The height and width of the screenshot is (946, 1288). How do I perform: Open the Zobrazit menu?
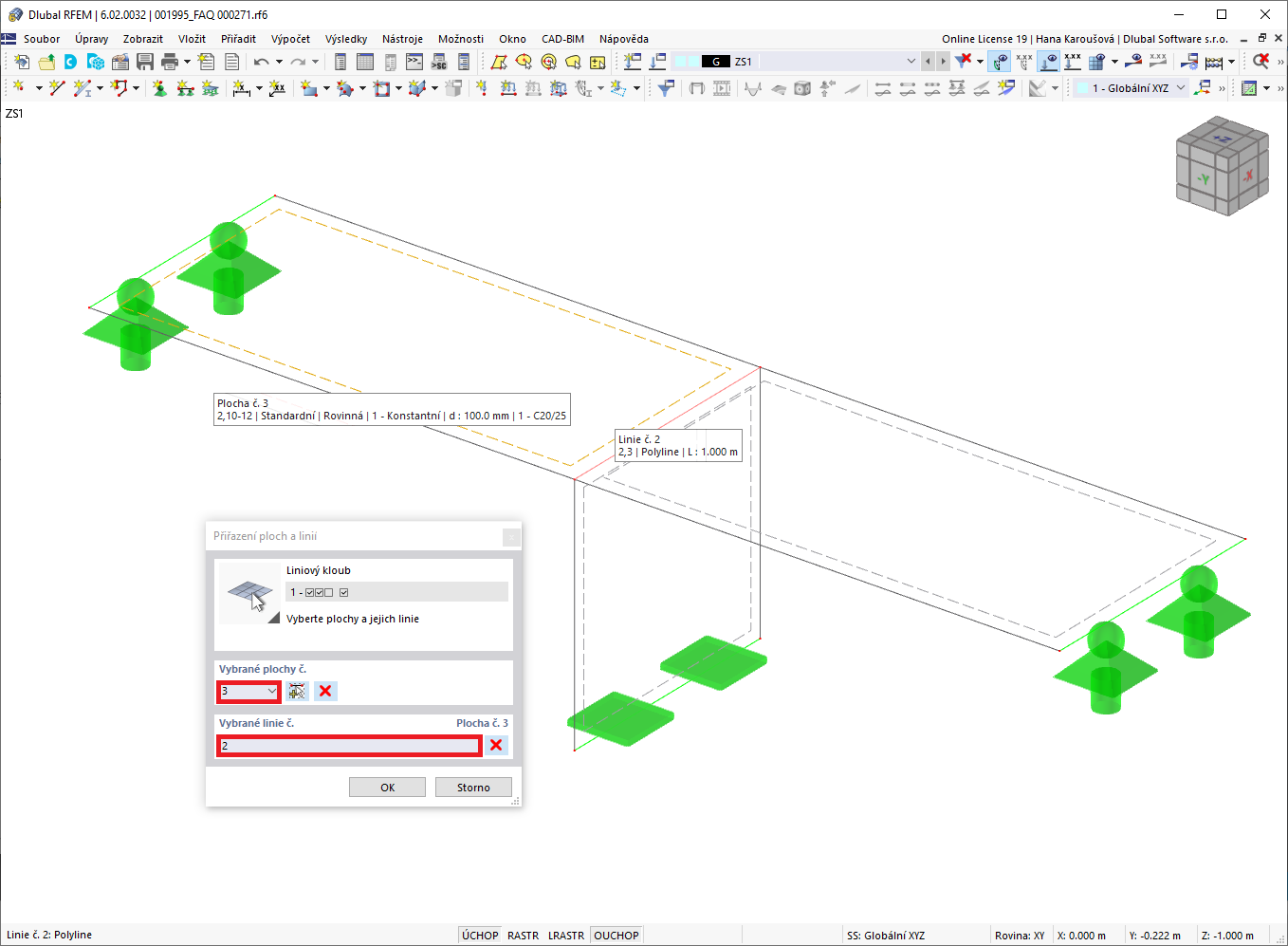143,39
